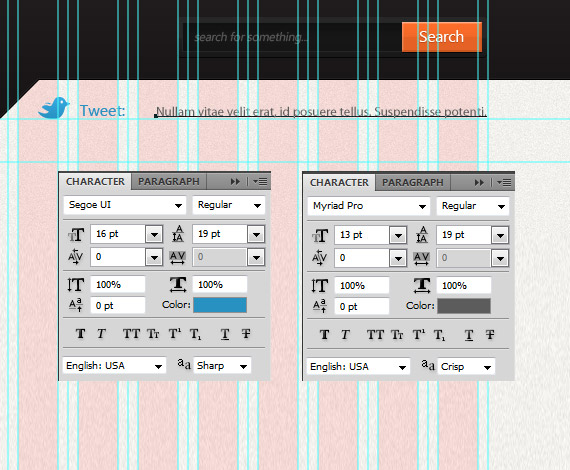570x470 pixels.
Task: Open the Sharp anti-aliasing dropdown
Action: click(x=222, y=366)
